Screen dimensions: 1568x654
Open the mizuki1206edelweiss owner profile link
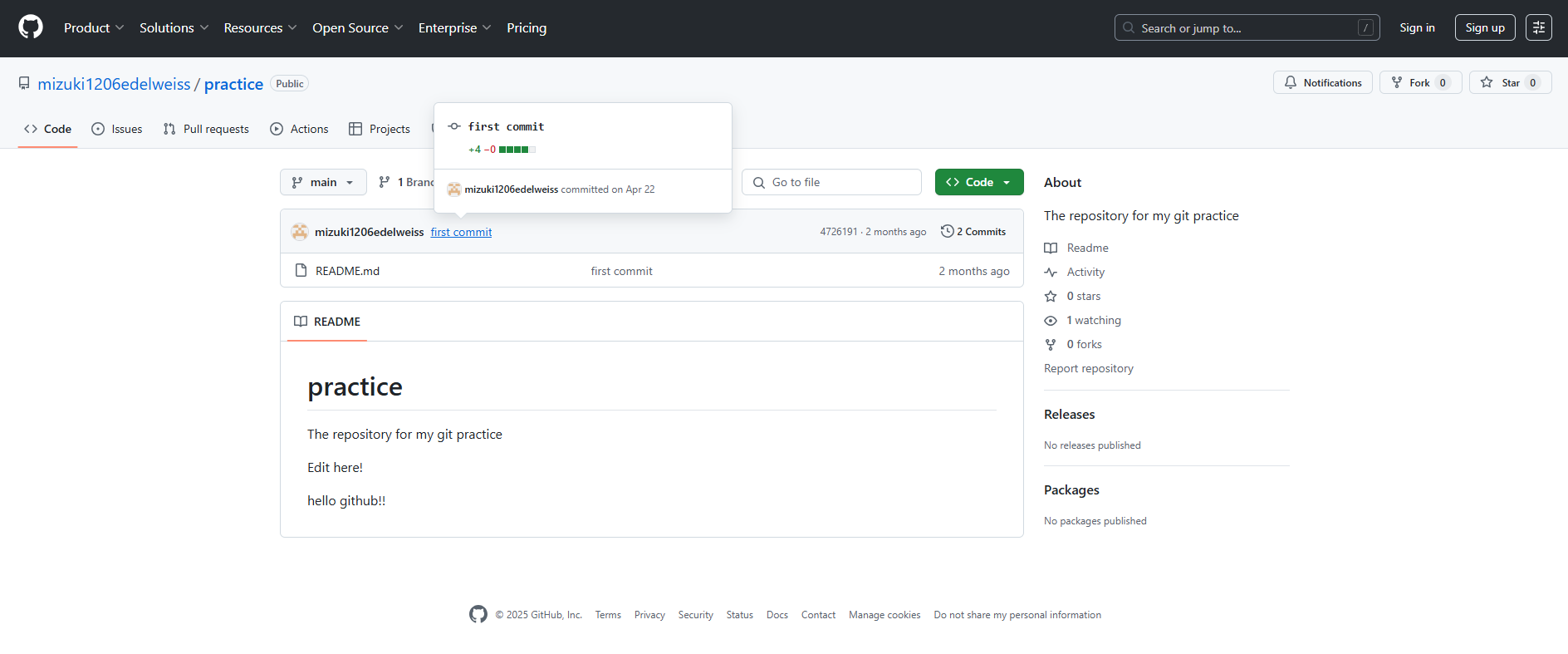[x=114, y=84]
